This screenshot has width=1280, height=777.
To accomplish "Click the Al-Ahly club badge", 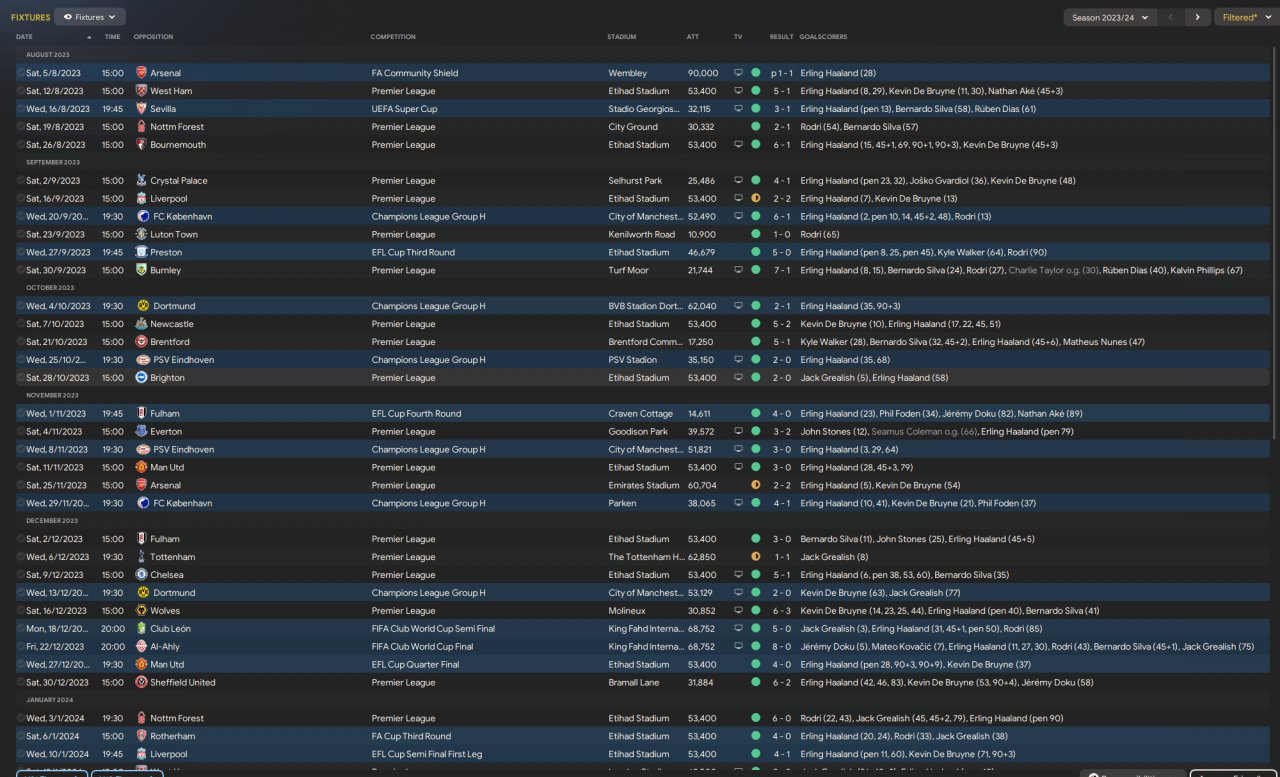I will coord(141,647).
